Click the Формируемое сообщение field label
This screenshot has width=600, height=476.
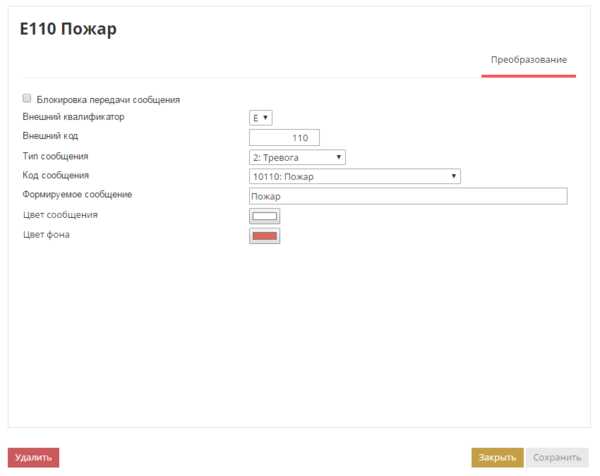(x=77, y=194)
